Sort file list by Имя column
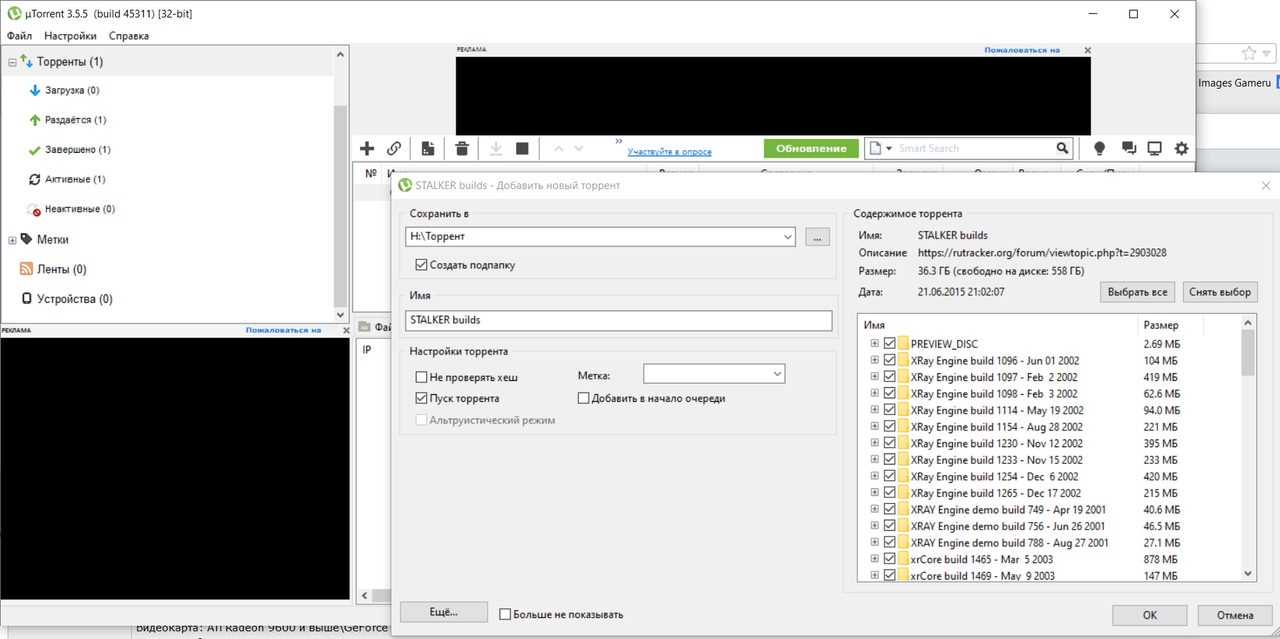The image size is (1280, 639). [998, 325]
